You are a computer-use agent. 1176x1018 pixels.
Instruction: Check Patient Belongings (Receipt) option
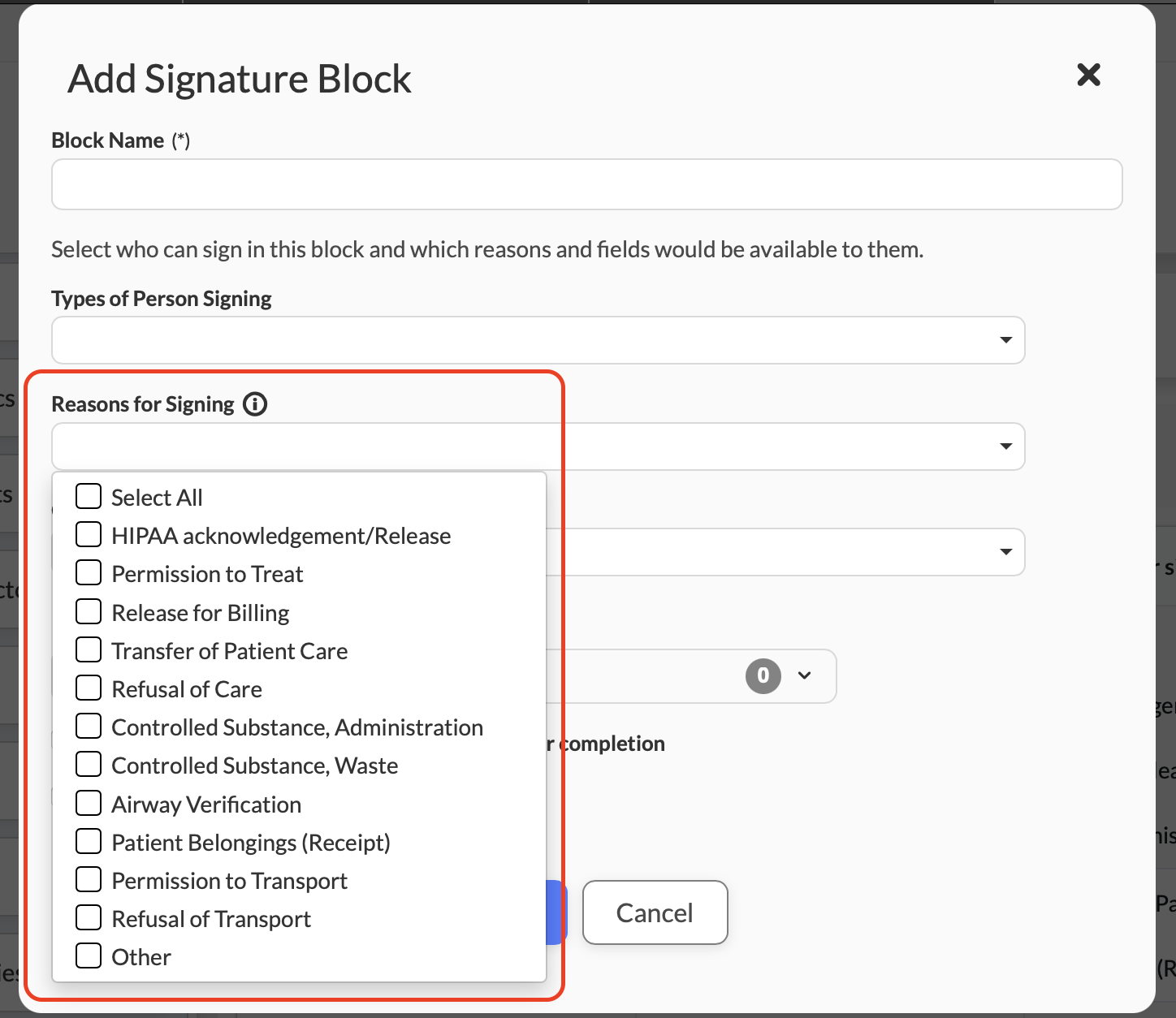coord(89,842)
